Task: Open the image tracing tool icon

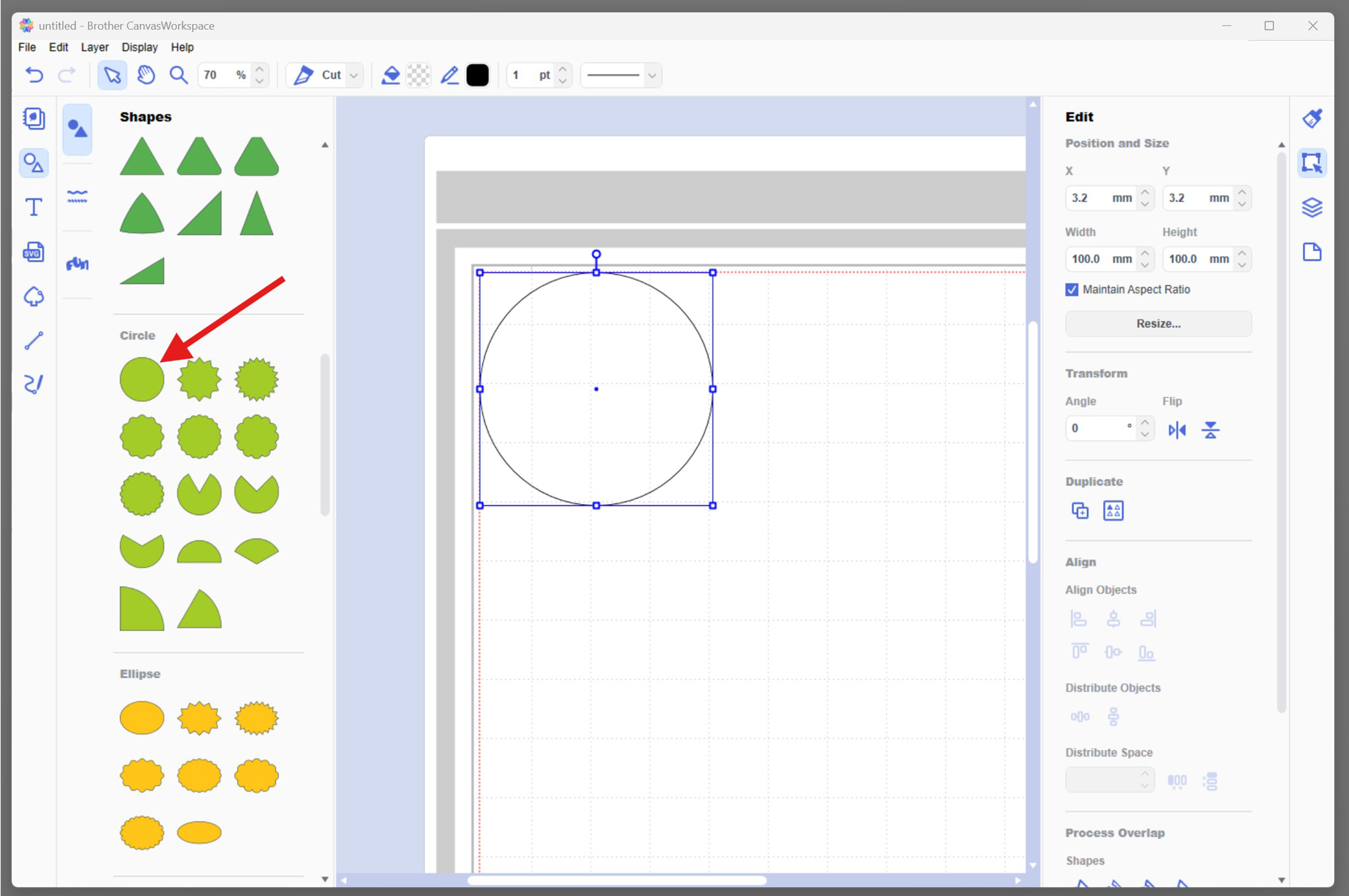Action: pyautogui.click(x=34, y=297)
